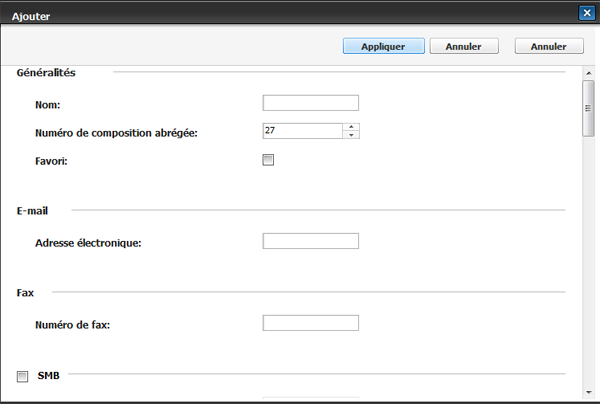
Task: Click the Fax section heading
Action: click(25, 293)
